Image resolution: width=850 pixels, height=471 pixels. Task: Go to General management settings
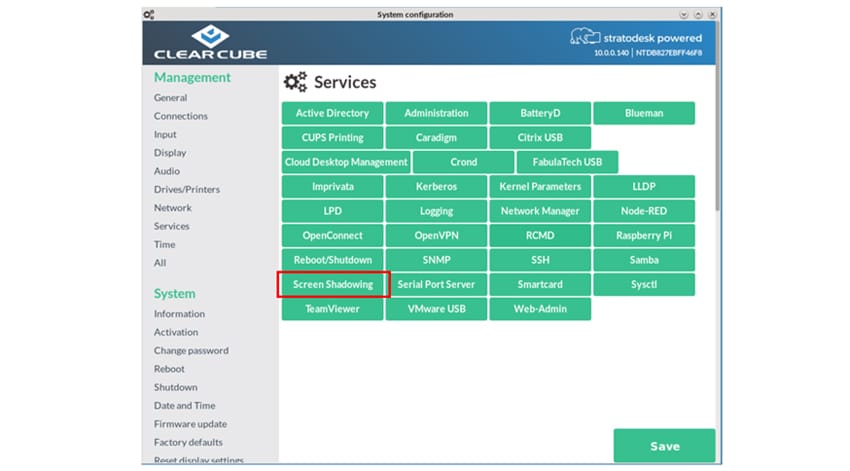[x=170, y=98]
